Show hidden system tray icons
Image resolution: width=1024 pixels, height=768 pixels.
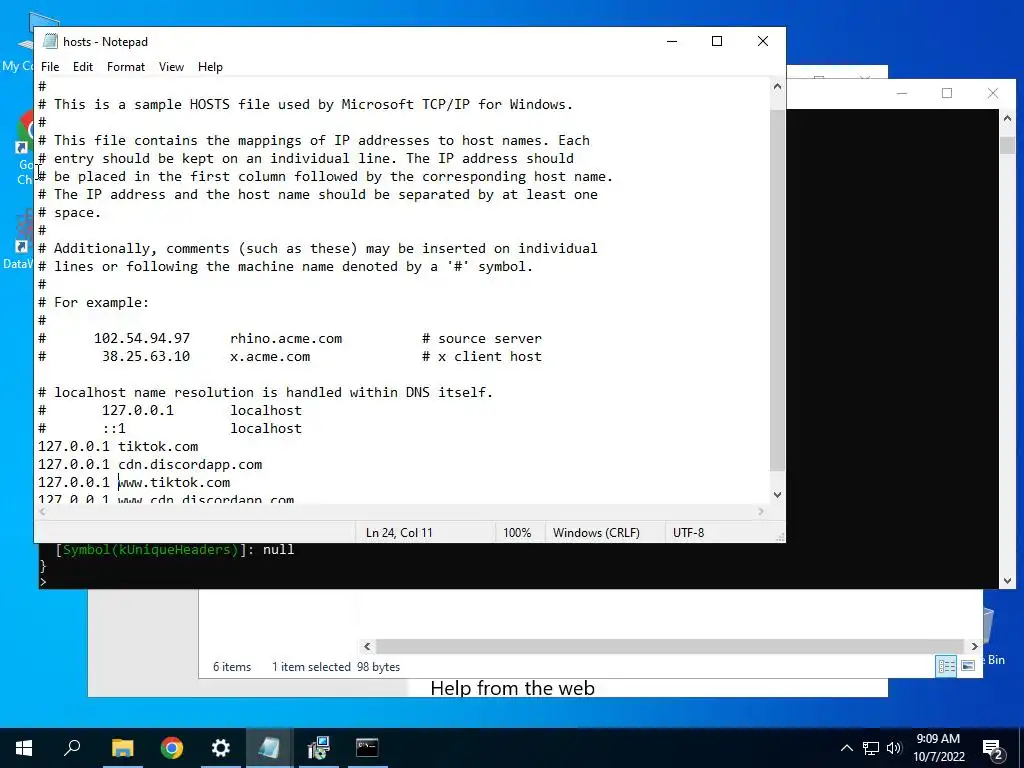pyautogui.click(x=846, y=748)
